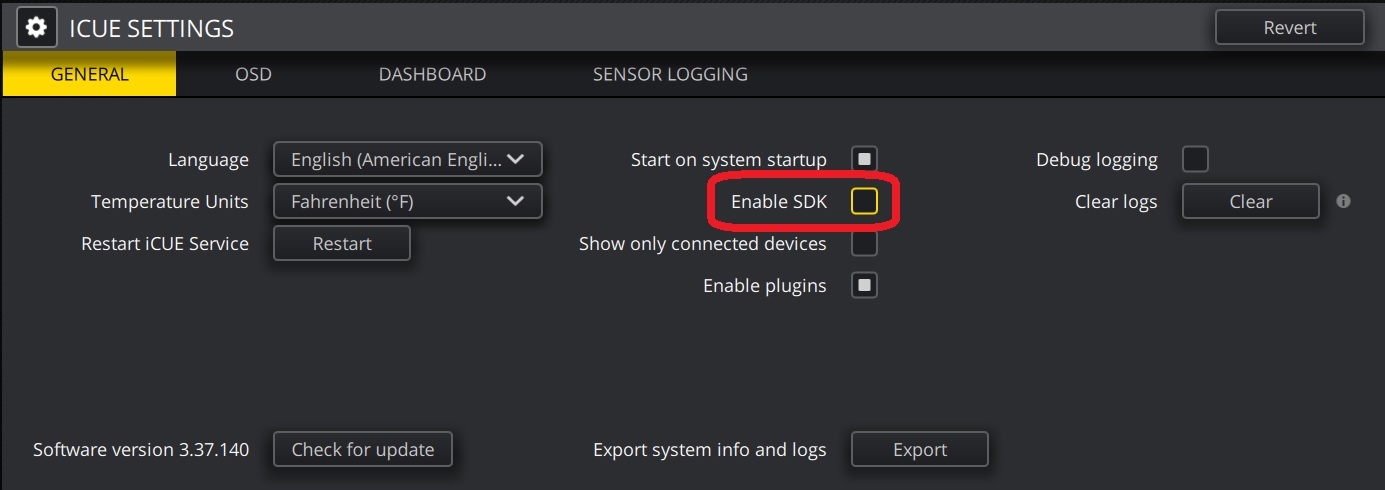Go to Sensor Logging tab
The height and width of the screenshot is (490, 1385).
point(670,74)
